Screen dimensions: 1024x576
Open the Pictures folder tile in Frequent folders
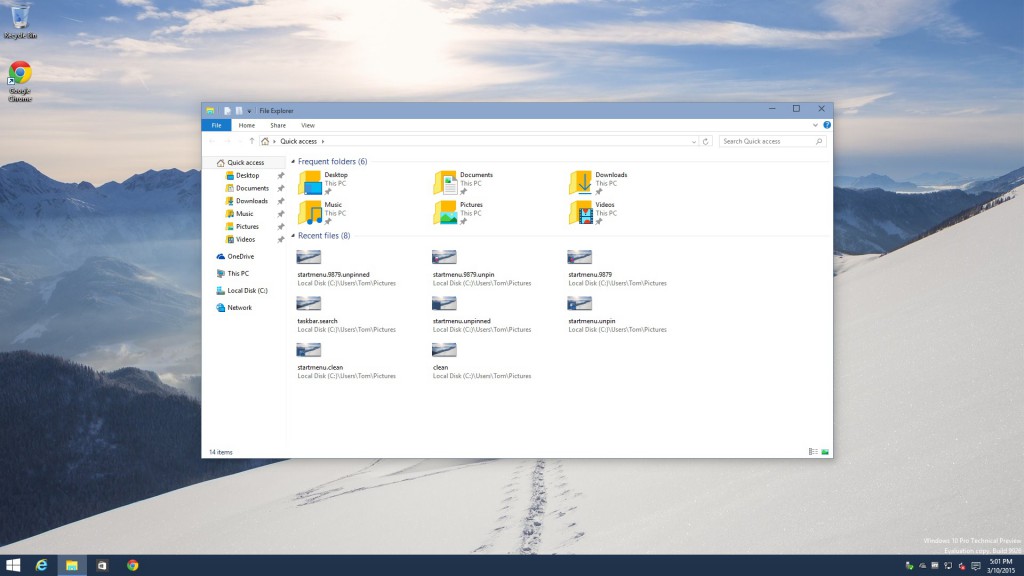(458, 213)
